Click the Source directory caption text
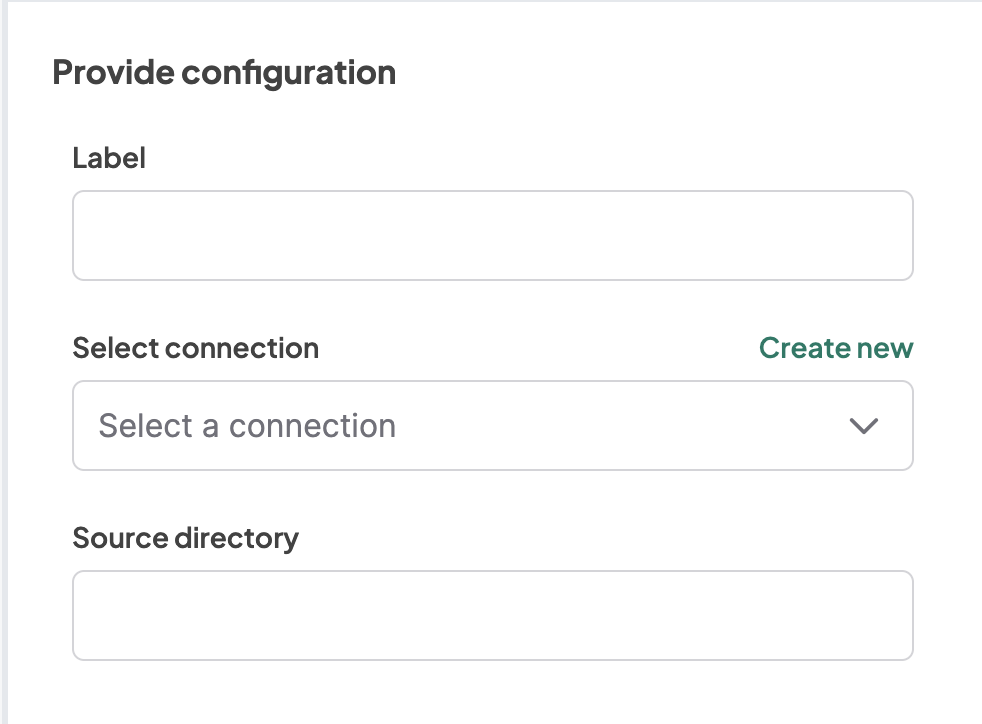Viewport: 982px width, 724px height. pyautogui.click(x=186, y=538)
